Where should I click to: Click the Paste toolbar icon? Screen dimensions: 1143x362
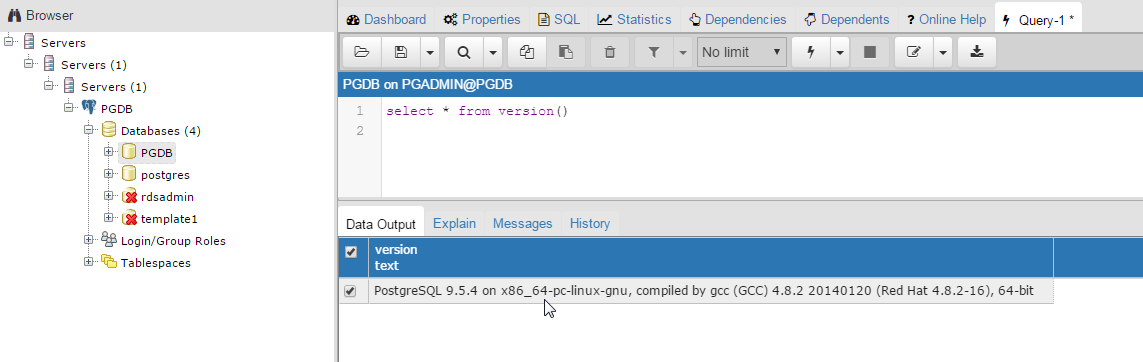tap(566, 52)
